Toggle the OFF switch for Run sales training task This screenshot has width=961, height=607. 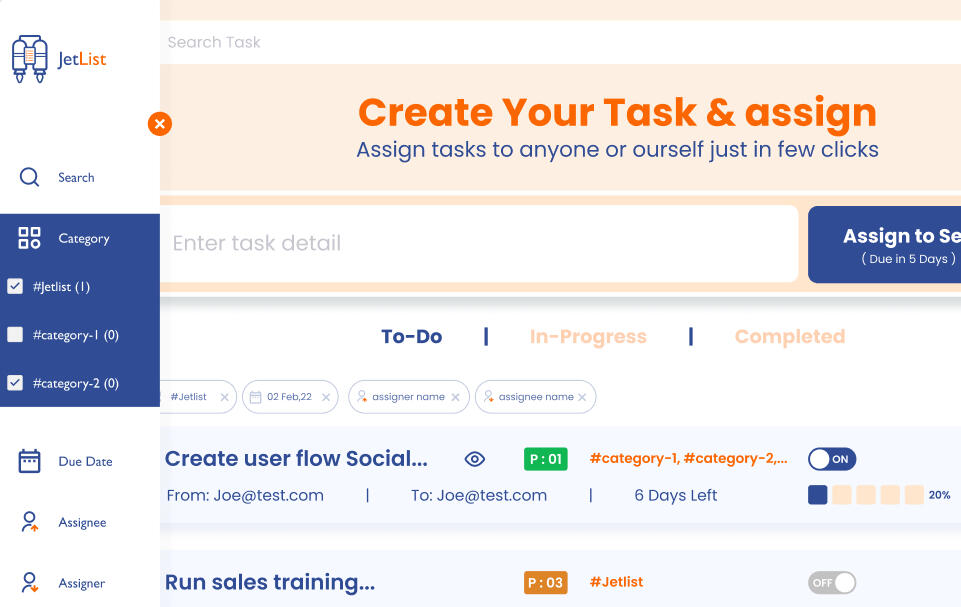tap(832, 582)
